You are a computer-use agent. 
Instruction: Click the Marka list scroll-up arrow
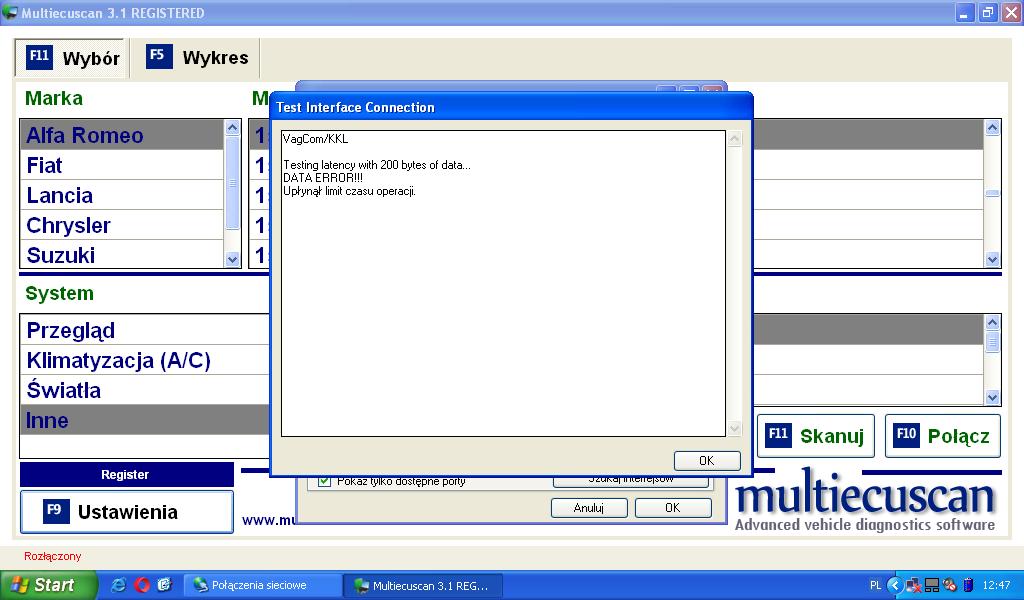click(232, 128)
